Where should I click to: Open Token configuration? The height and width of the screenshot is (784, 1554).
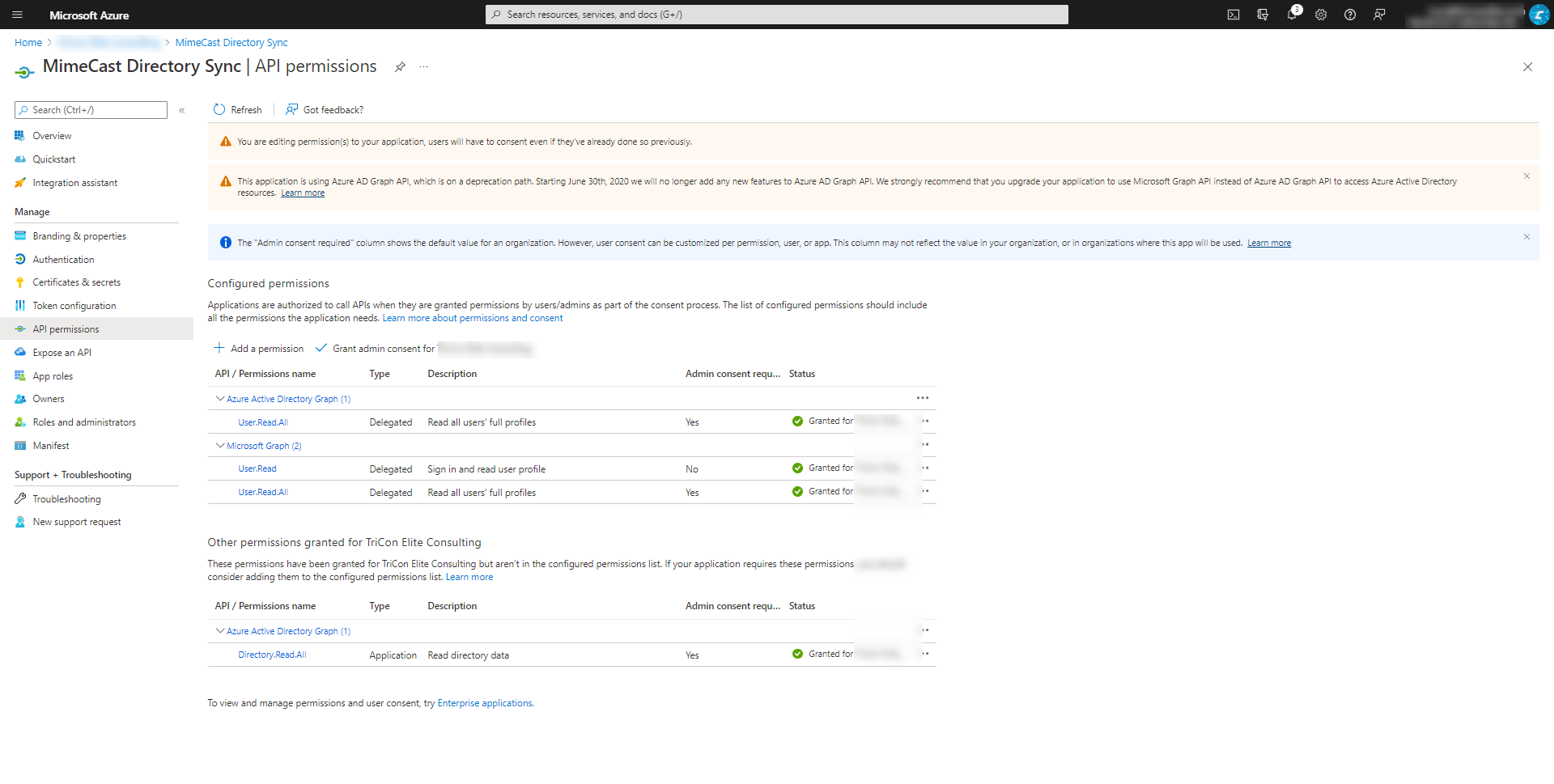pos(74,306)
